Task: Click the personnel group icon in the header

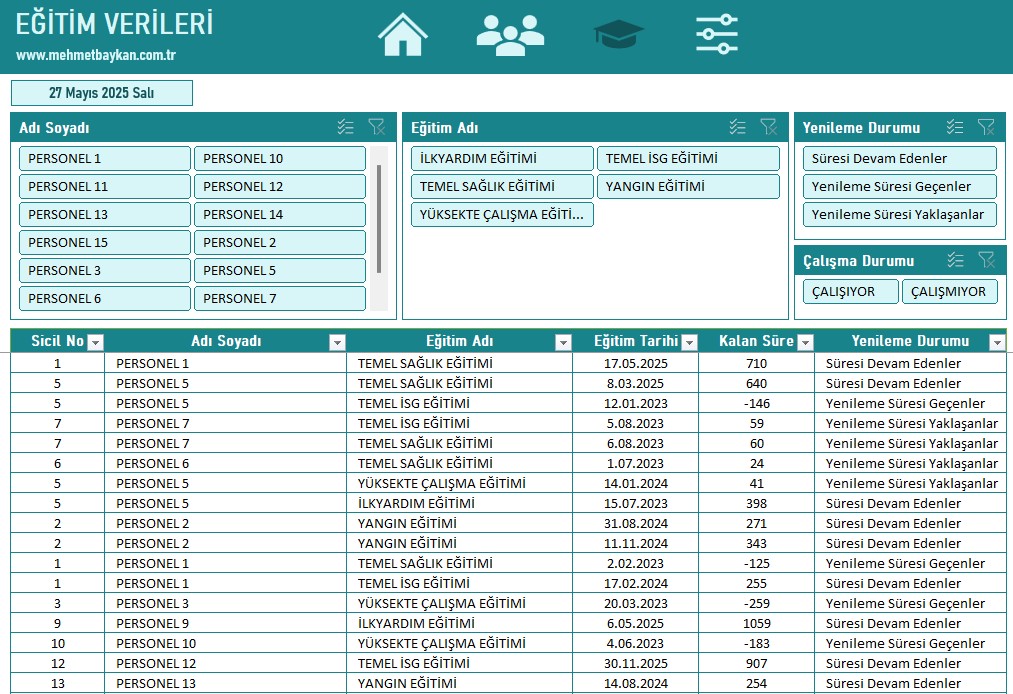Action: click(x=510, y=33)
